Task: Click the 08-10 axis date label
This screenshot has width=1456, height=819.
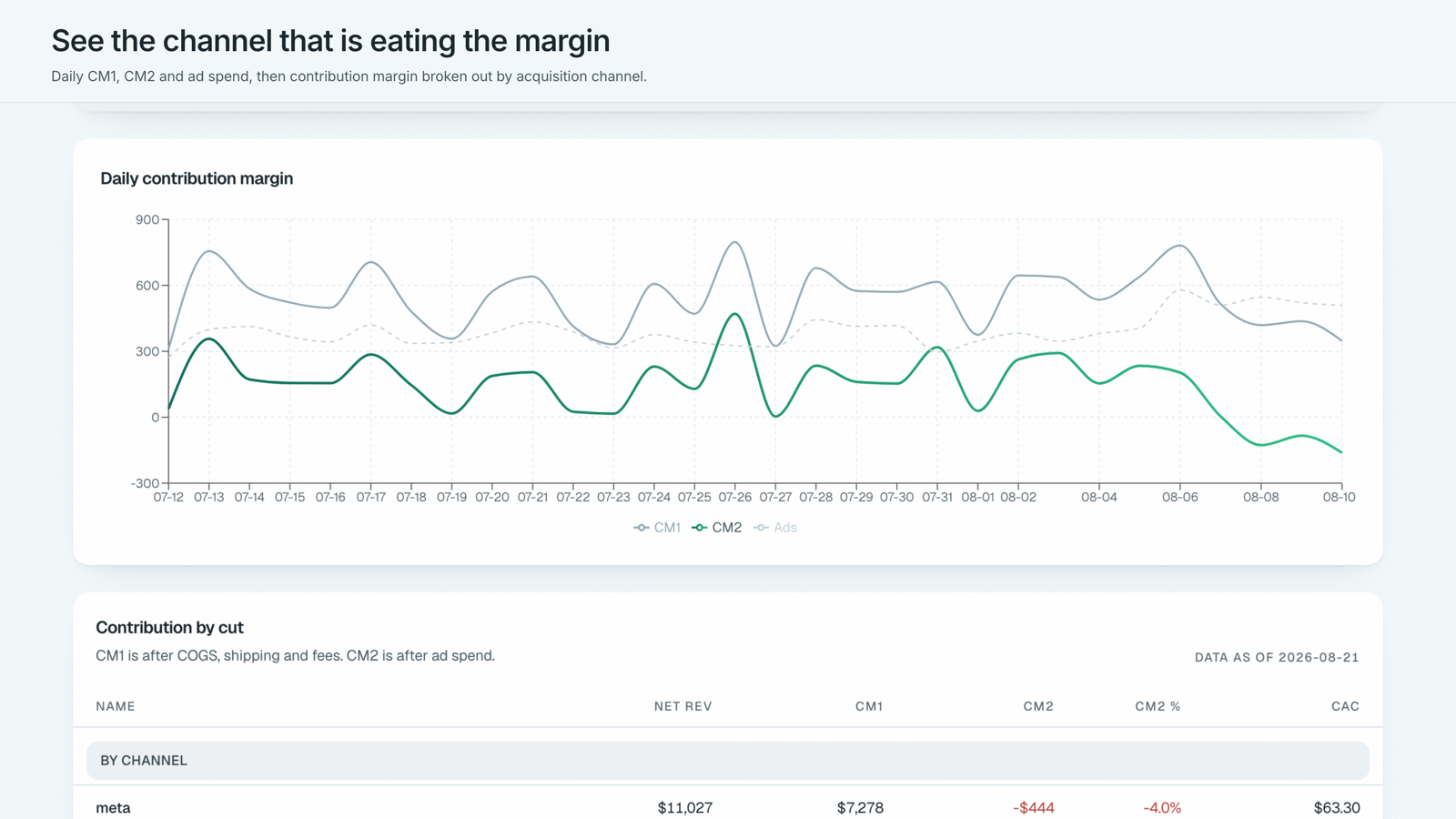Action: 1339,497
